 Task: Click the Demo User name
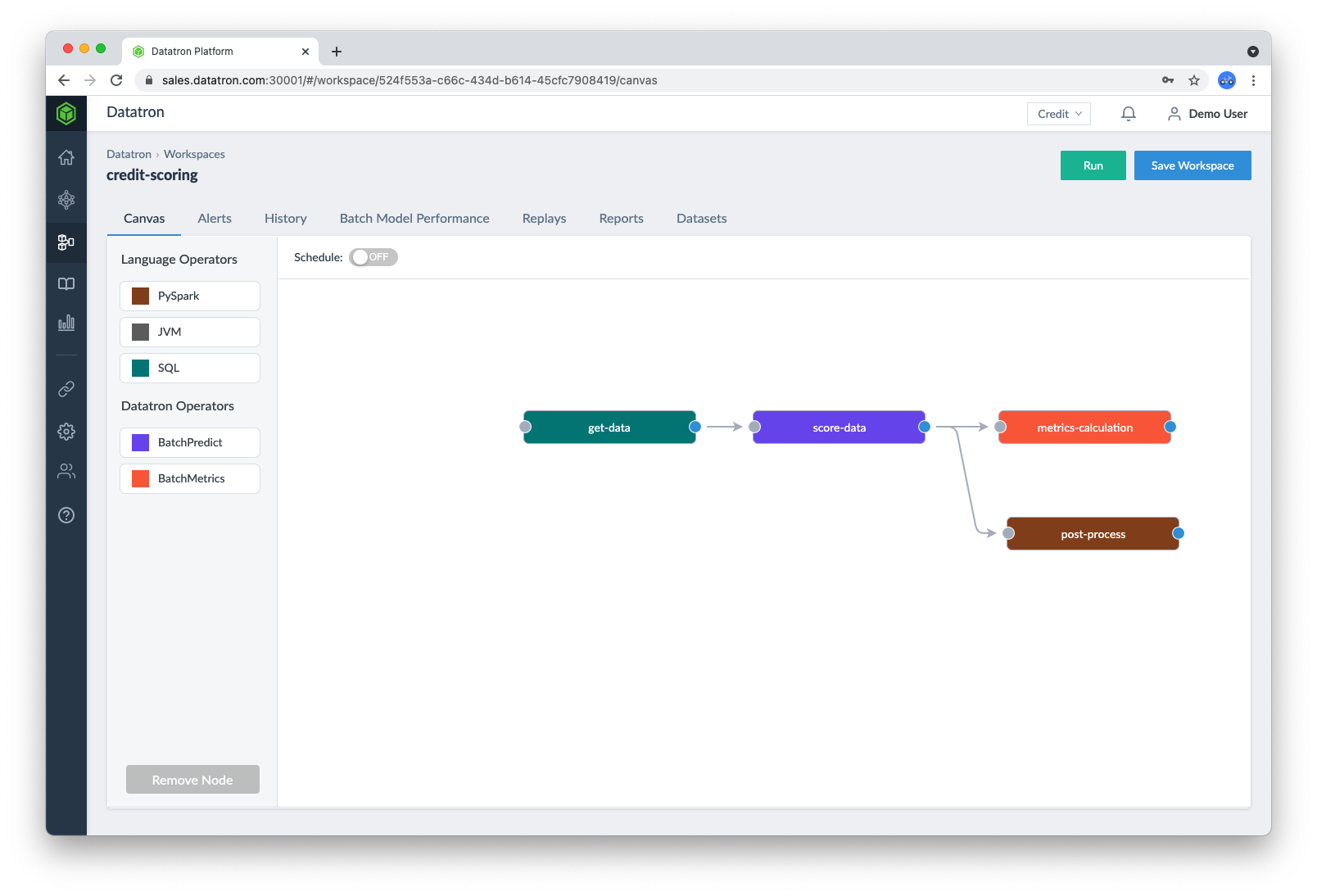coord(1218,114)
